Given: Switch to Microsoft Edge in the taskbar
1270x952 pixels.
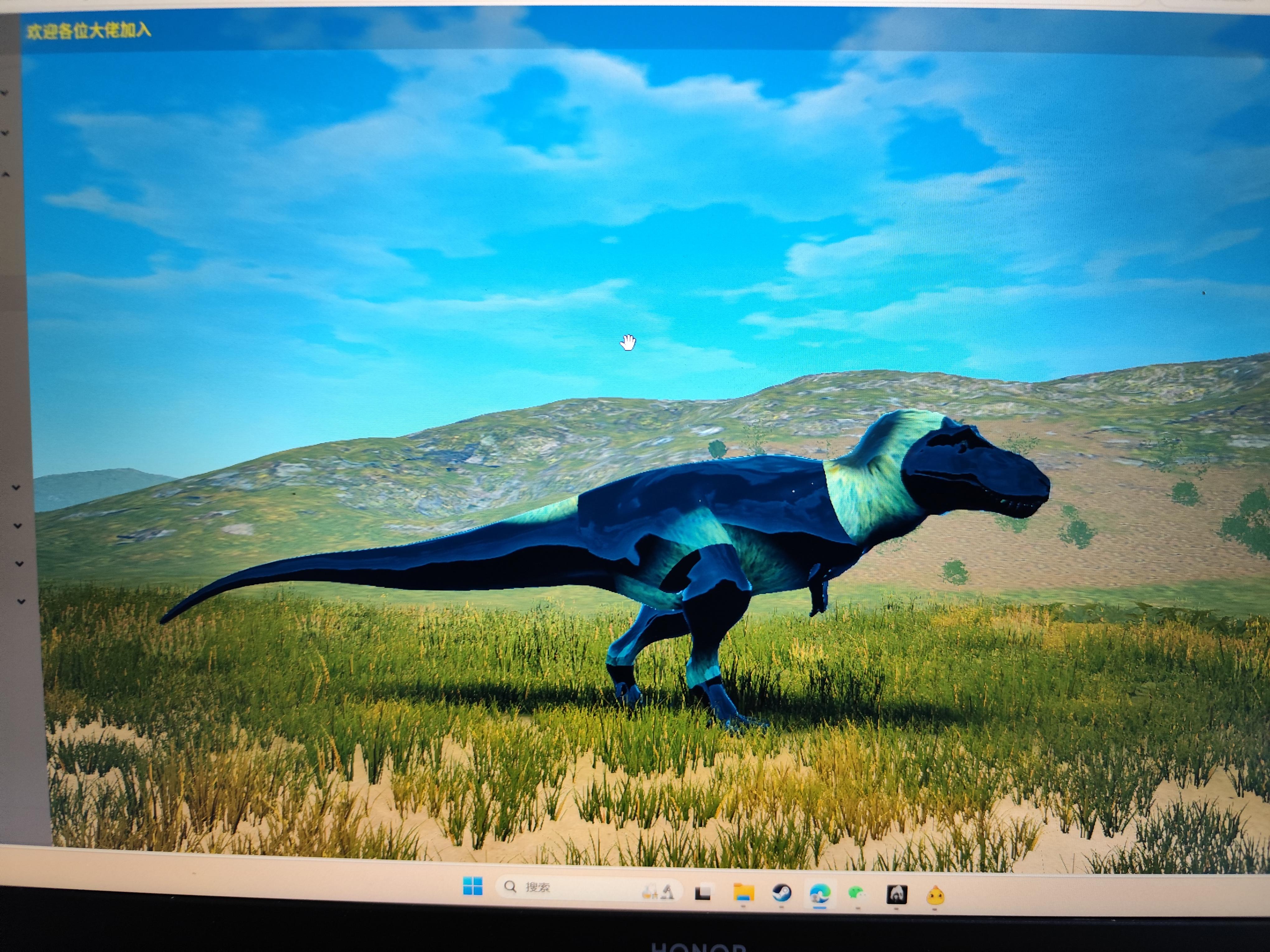Looking at the screenshot, I should click(820, 894).
